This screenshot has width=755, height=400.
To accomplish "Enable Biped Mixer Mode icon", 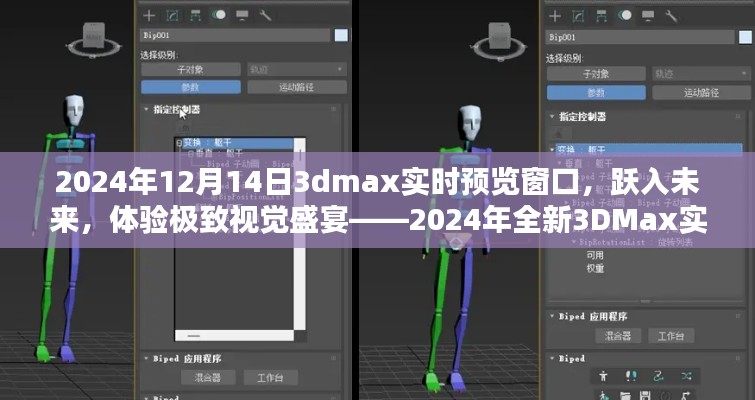I will [x=686, y=376].
